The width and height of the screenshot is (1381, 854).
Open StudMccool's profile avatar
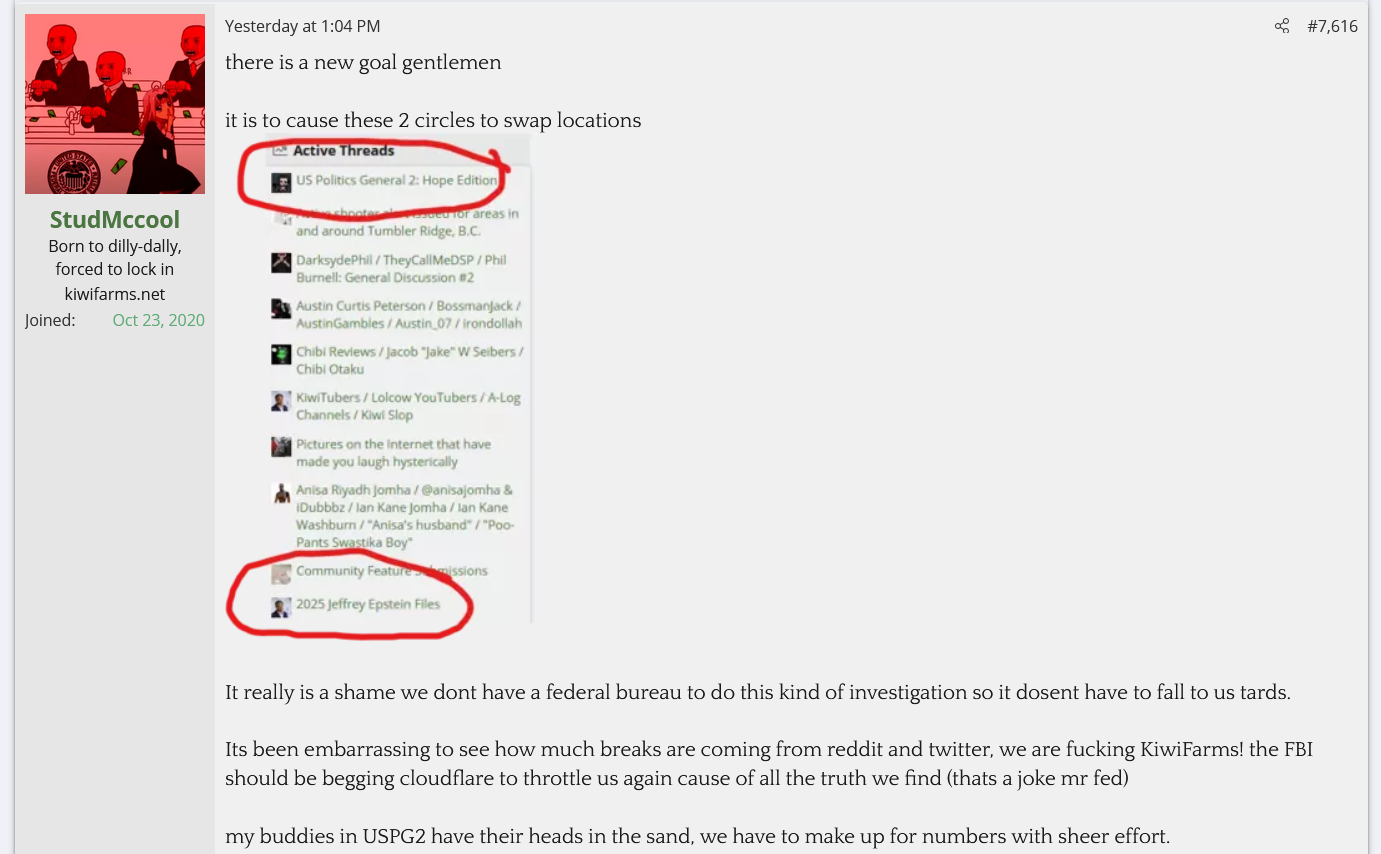[115, 104]
